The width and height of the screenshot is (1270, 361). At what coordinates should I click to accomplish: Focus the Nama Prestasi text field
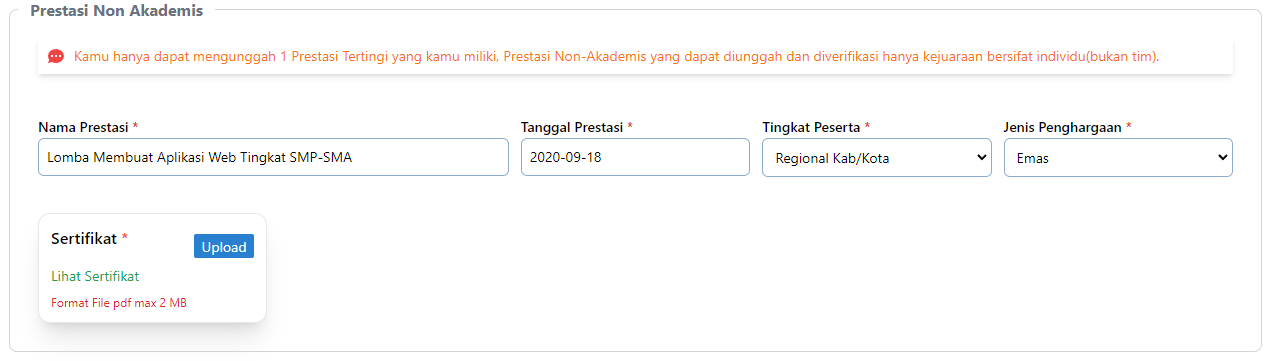pos(273,157)
